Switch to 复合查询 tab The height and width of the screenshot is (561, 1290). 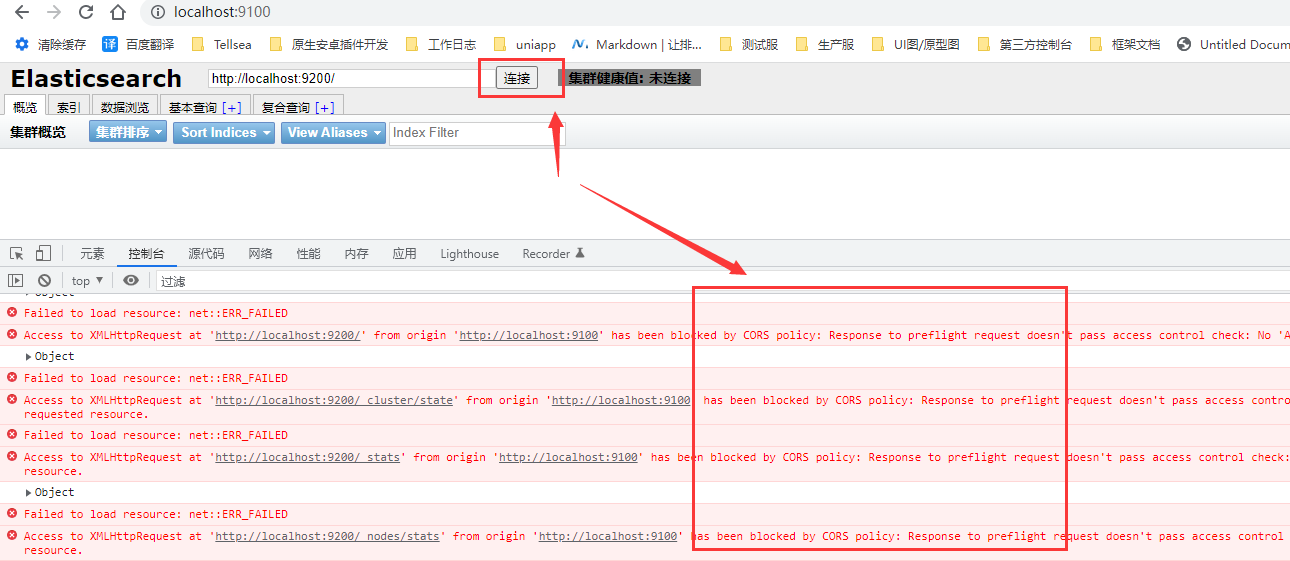point(286,107)
